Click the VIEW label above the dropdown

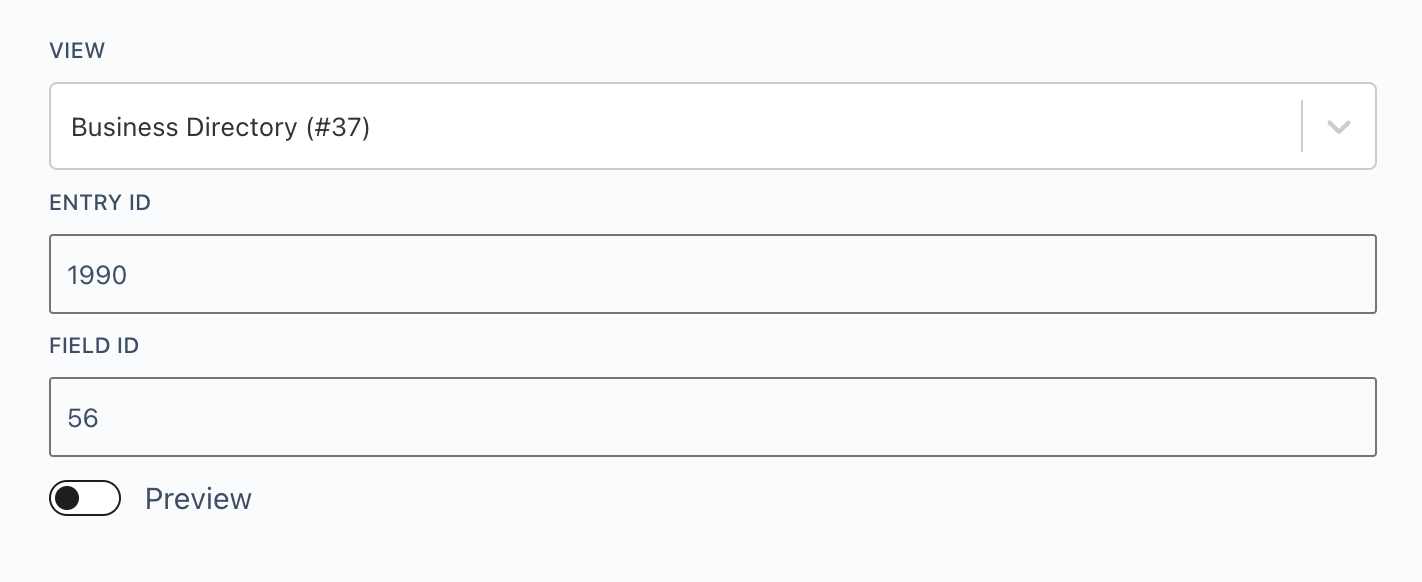(x=77, y=51)
